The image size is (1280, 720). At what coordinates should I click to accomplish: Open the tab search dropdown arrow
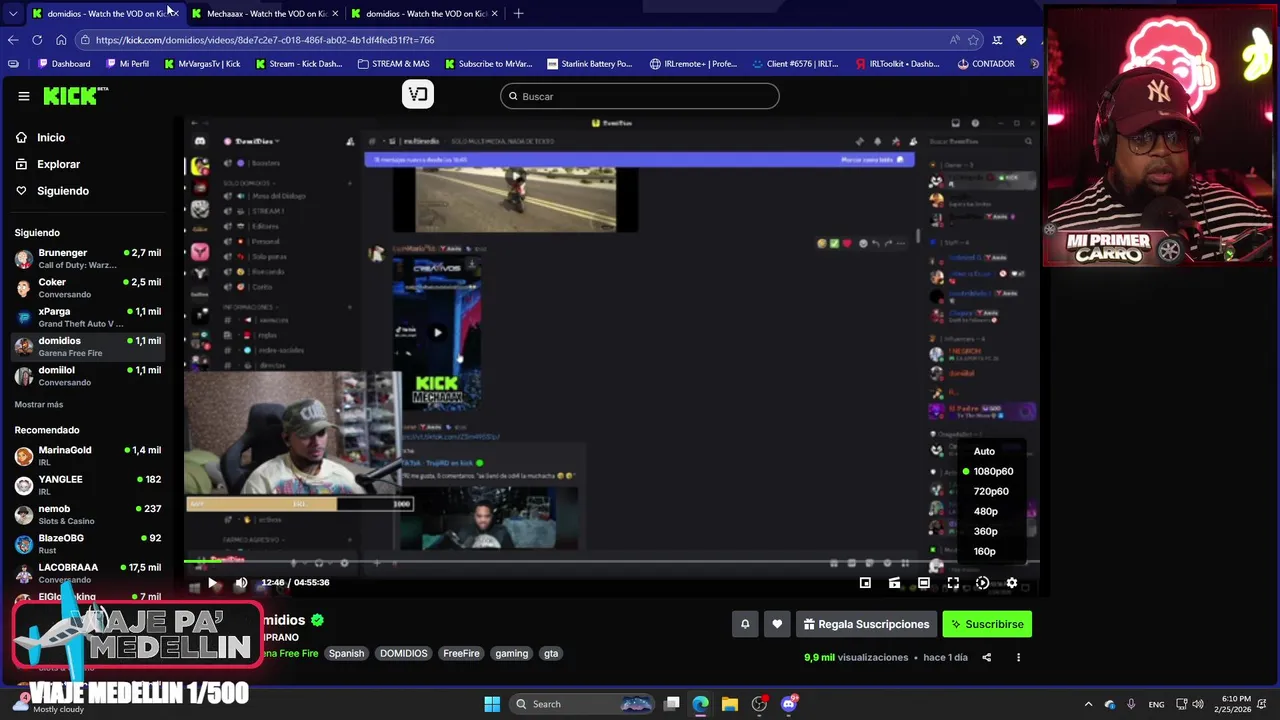point(13,13)
